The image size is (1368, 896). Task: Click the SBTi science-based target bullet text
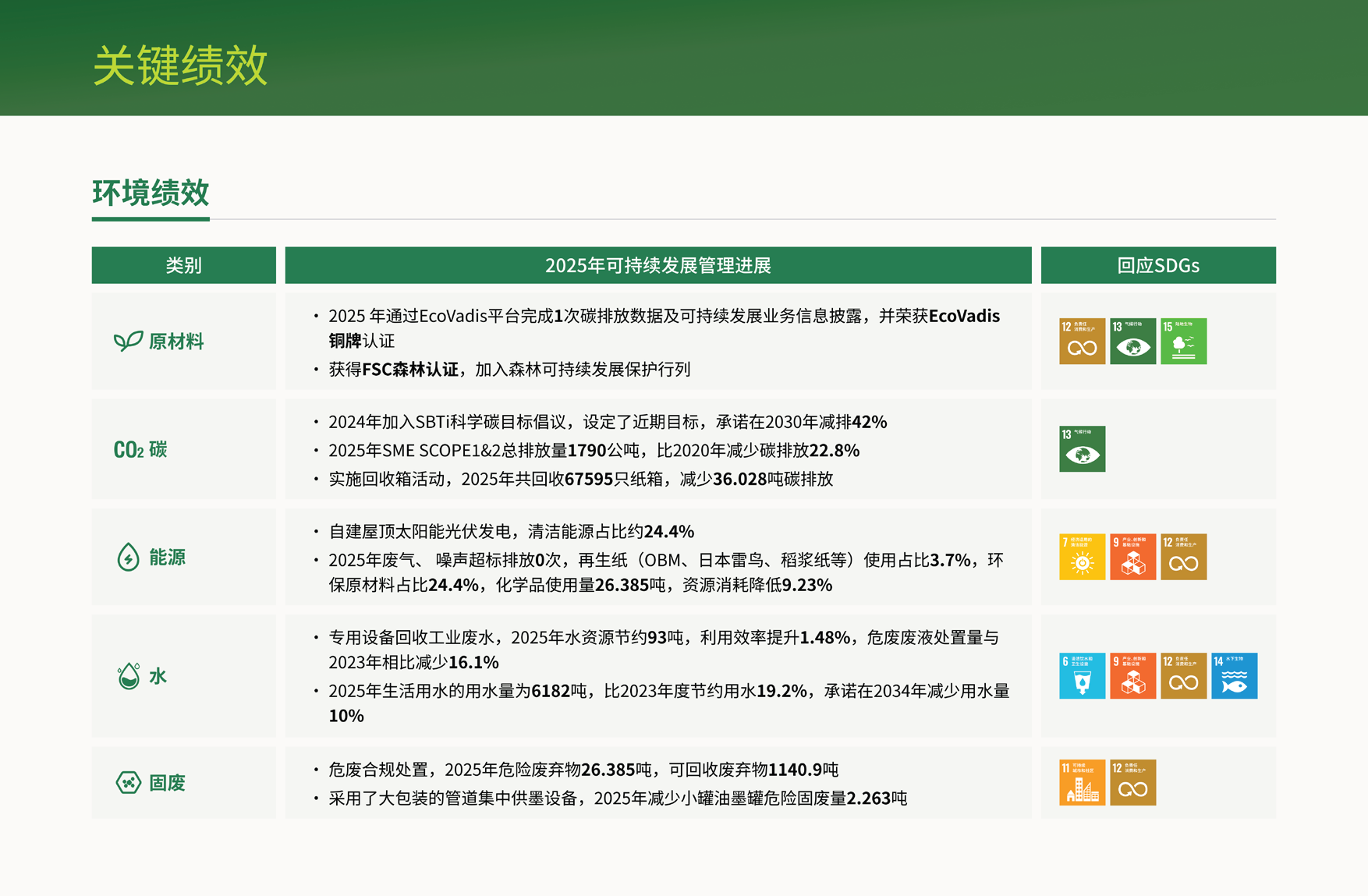(x=607, y=422)
